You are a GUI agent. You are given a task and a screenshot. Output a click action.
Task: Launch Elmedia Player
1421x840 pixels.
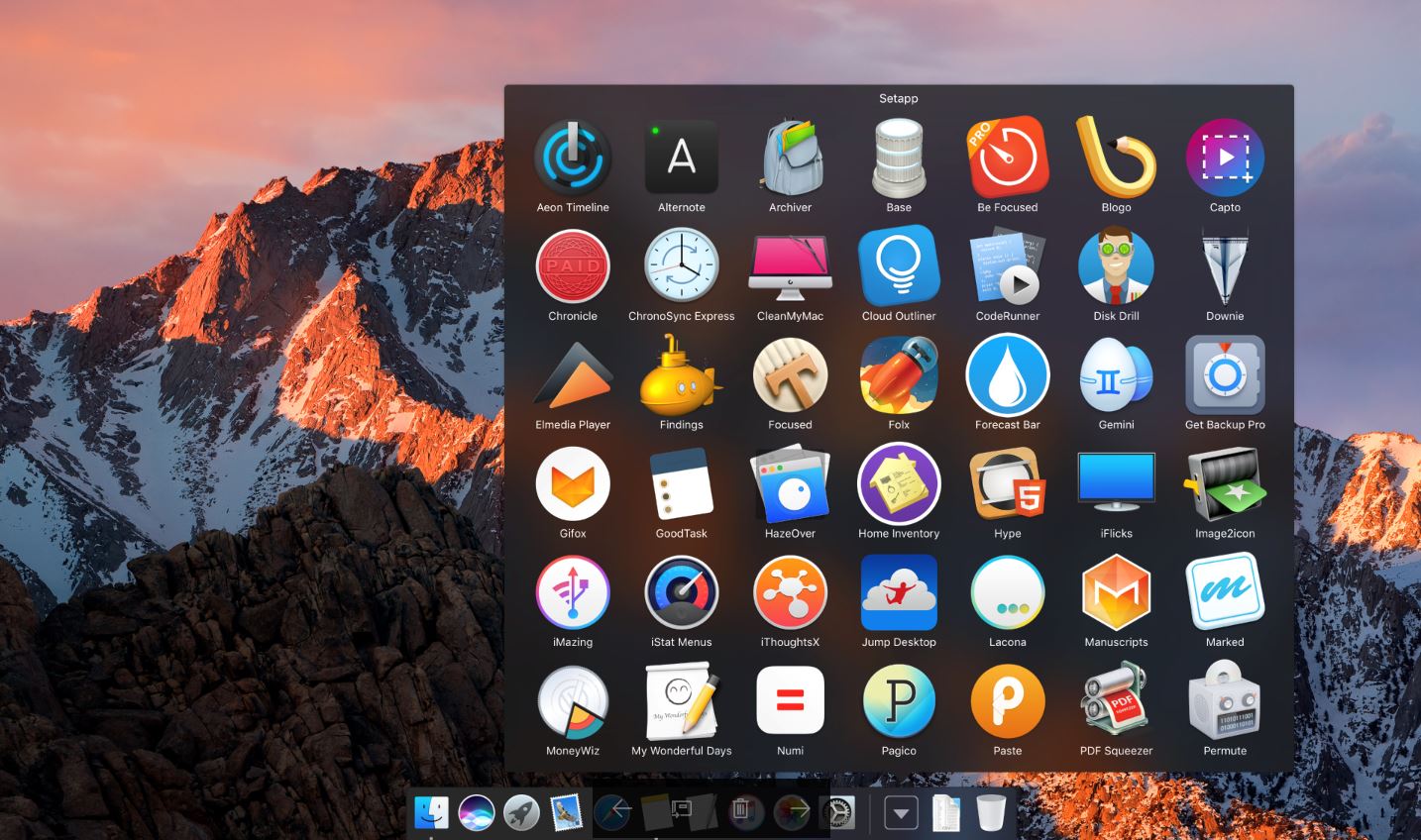point(573,375)
